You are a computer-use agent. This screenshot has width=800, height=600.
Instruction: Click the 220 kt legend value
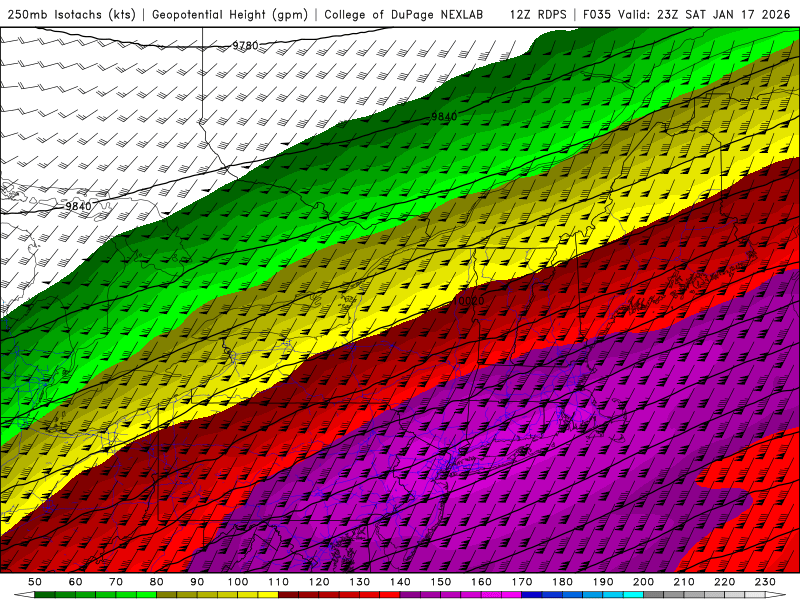coord(724,582)
